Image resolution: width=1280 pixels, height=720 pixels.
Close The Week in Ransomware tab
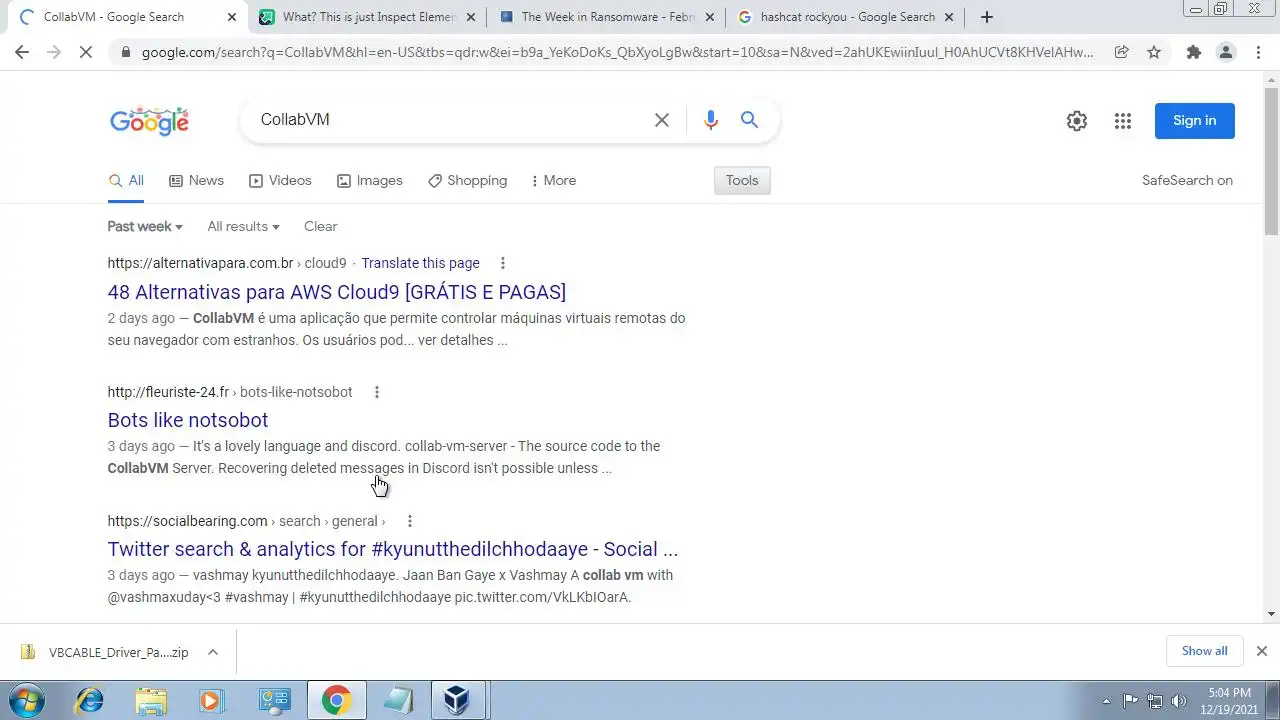pyautogui.click(x=709, y=17)
